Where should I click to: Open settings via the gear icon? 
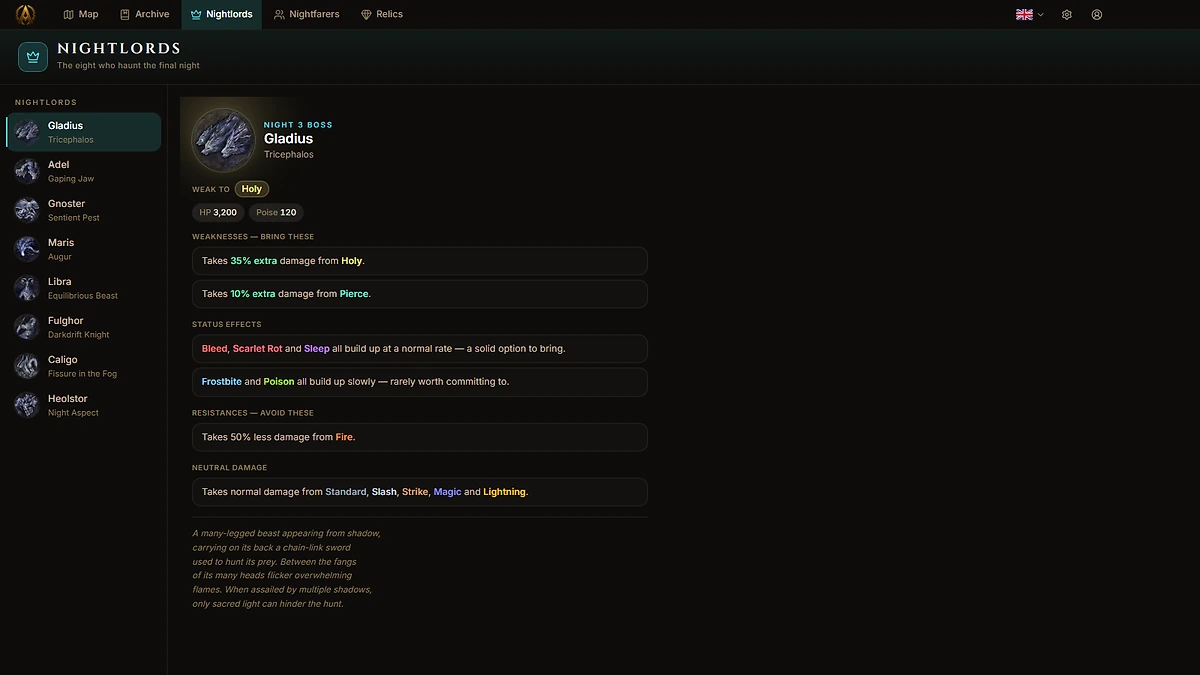tap(1067, 14)
